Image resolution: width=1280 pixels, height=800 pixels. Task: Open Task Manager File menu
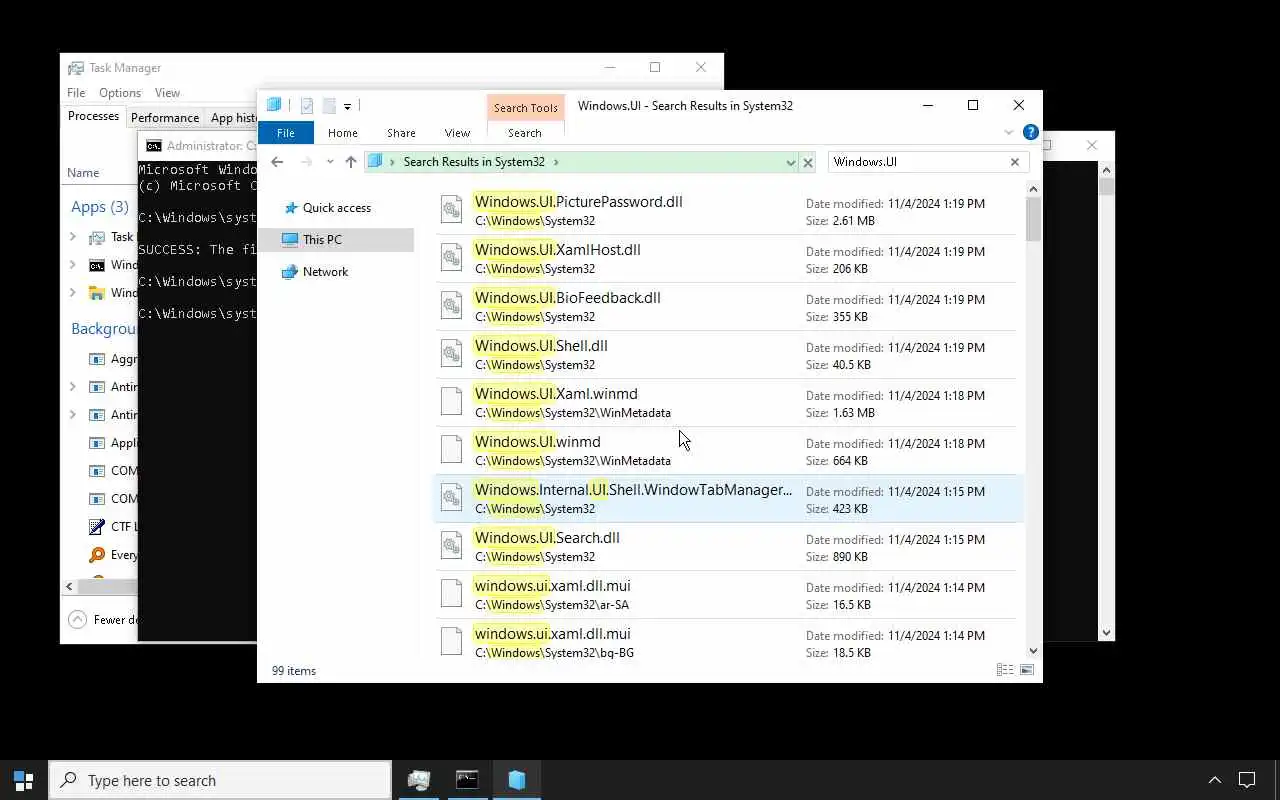click(76, 93)
